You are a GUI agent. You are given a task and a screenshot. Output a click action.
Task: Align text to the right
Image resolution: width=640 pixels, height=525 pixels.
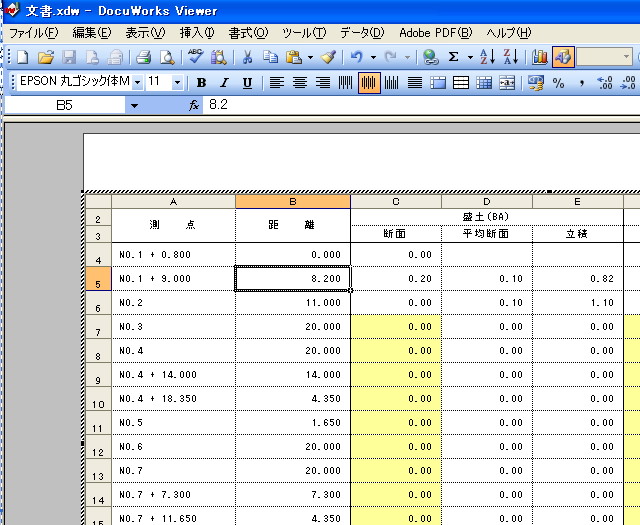click(x=323, y=83)
